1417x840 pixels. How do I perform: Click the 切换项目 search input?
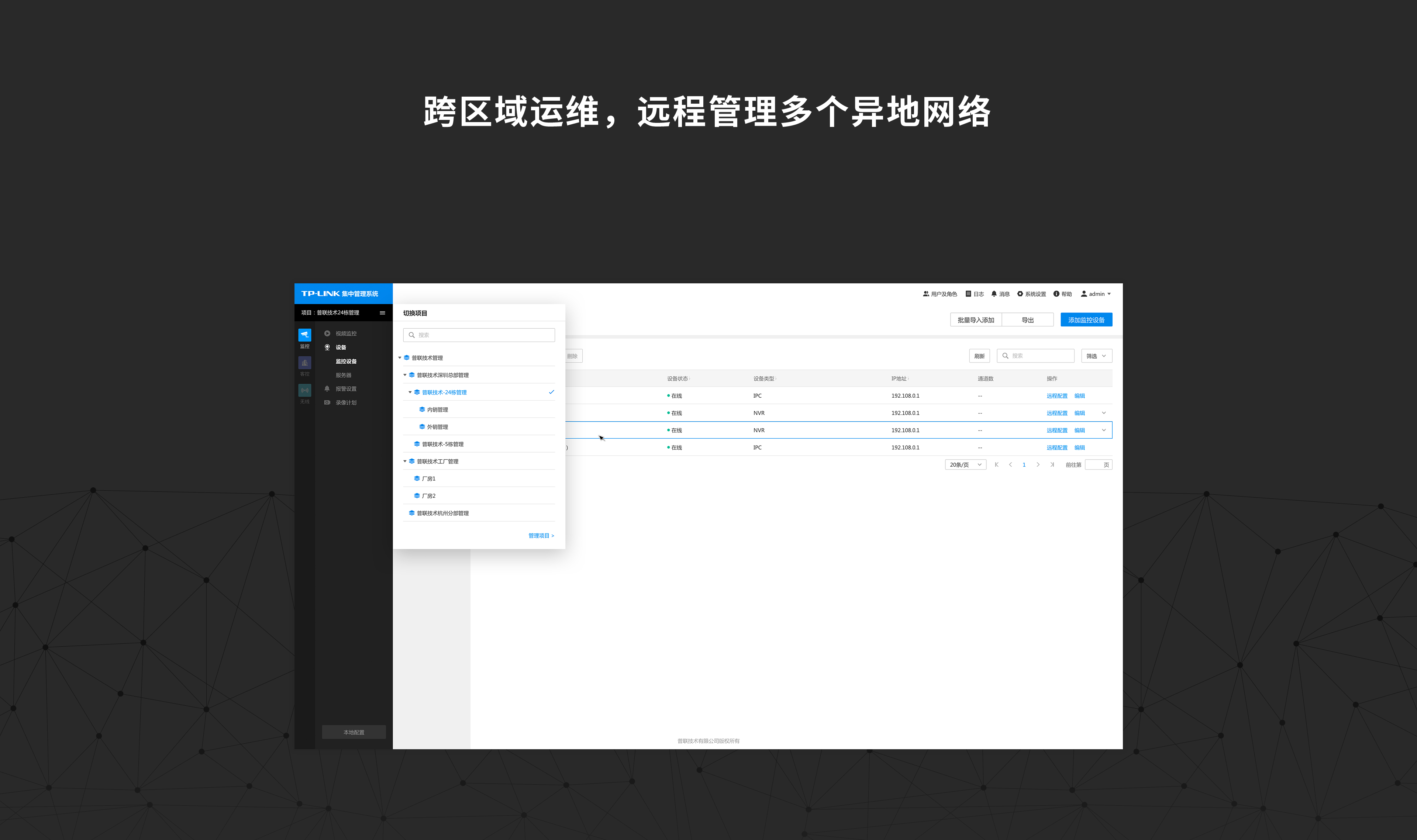point(479,335)
